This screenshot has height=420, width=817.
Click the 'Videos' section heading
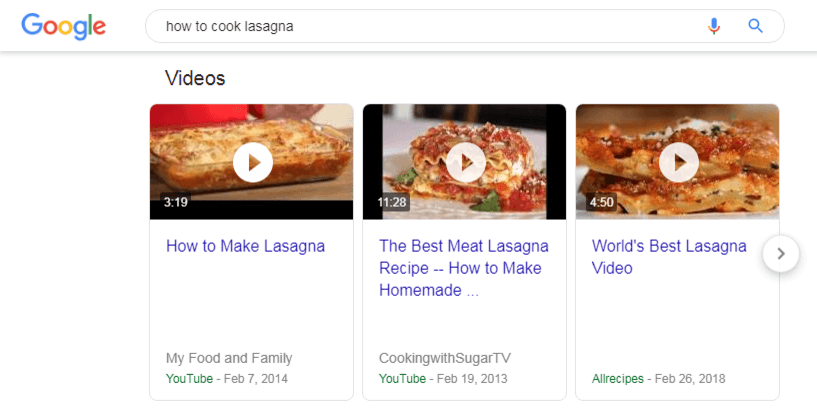(195, 78)
